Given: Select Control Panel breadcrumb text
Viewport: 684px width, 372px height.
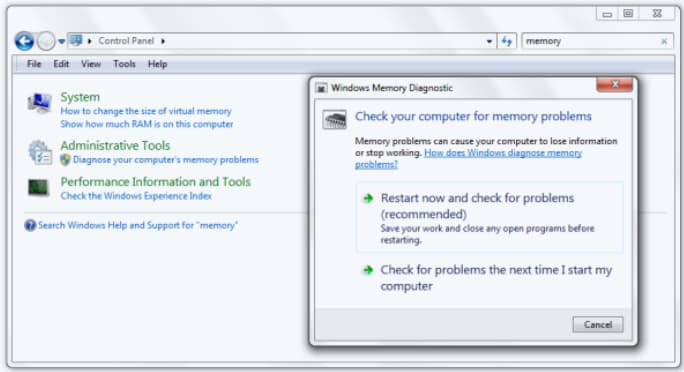Looking at the screenshot, I should [x=126, y=41].
